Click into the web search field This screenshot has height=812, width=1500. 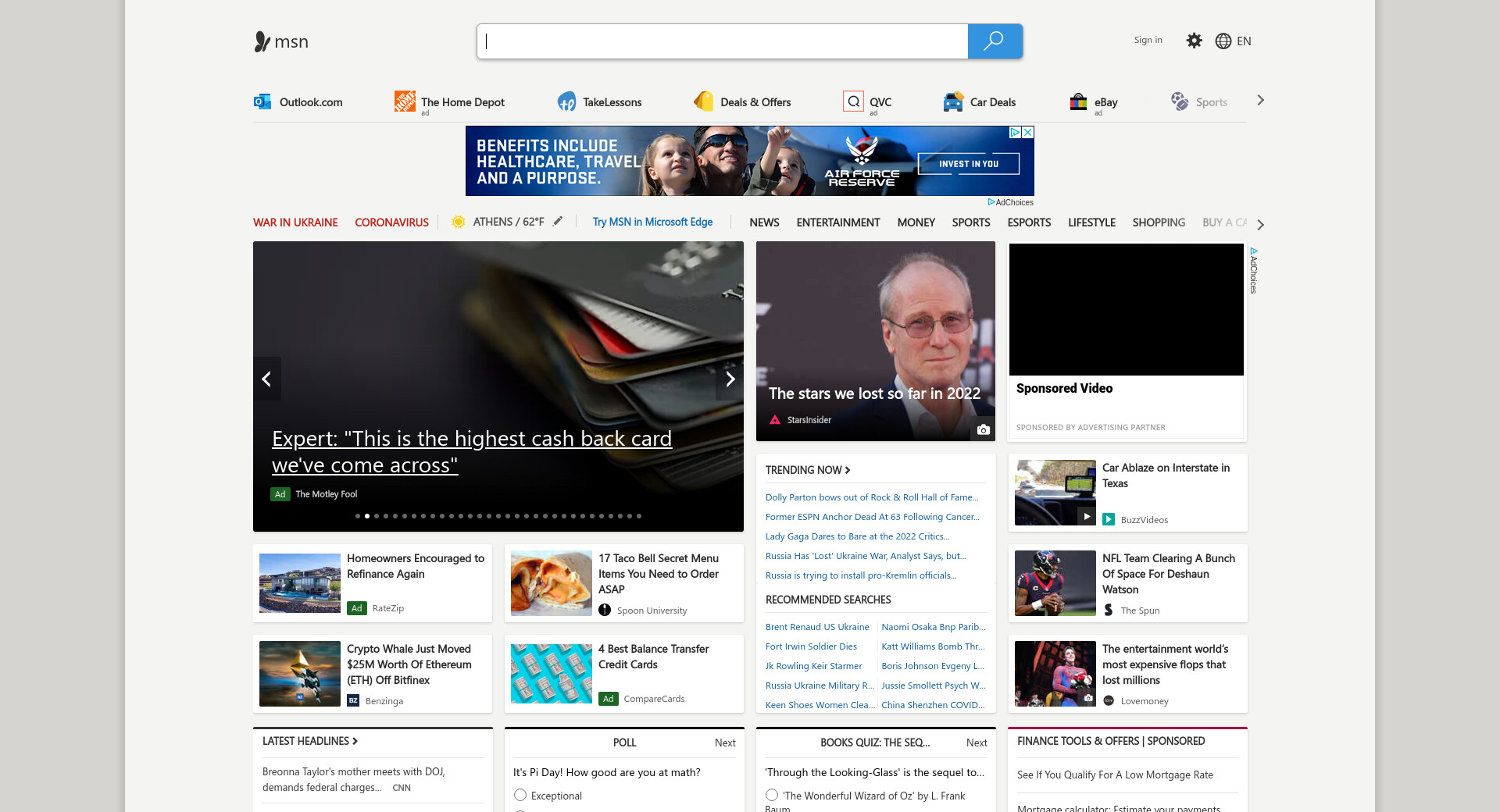[x=723, y=41]
